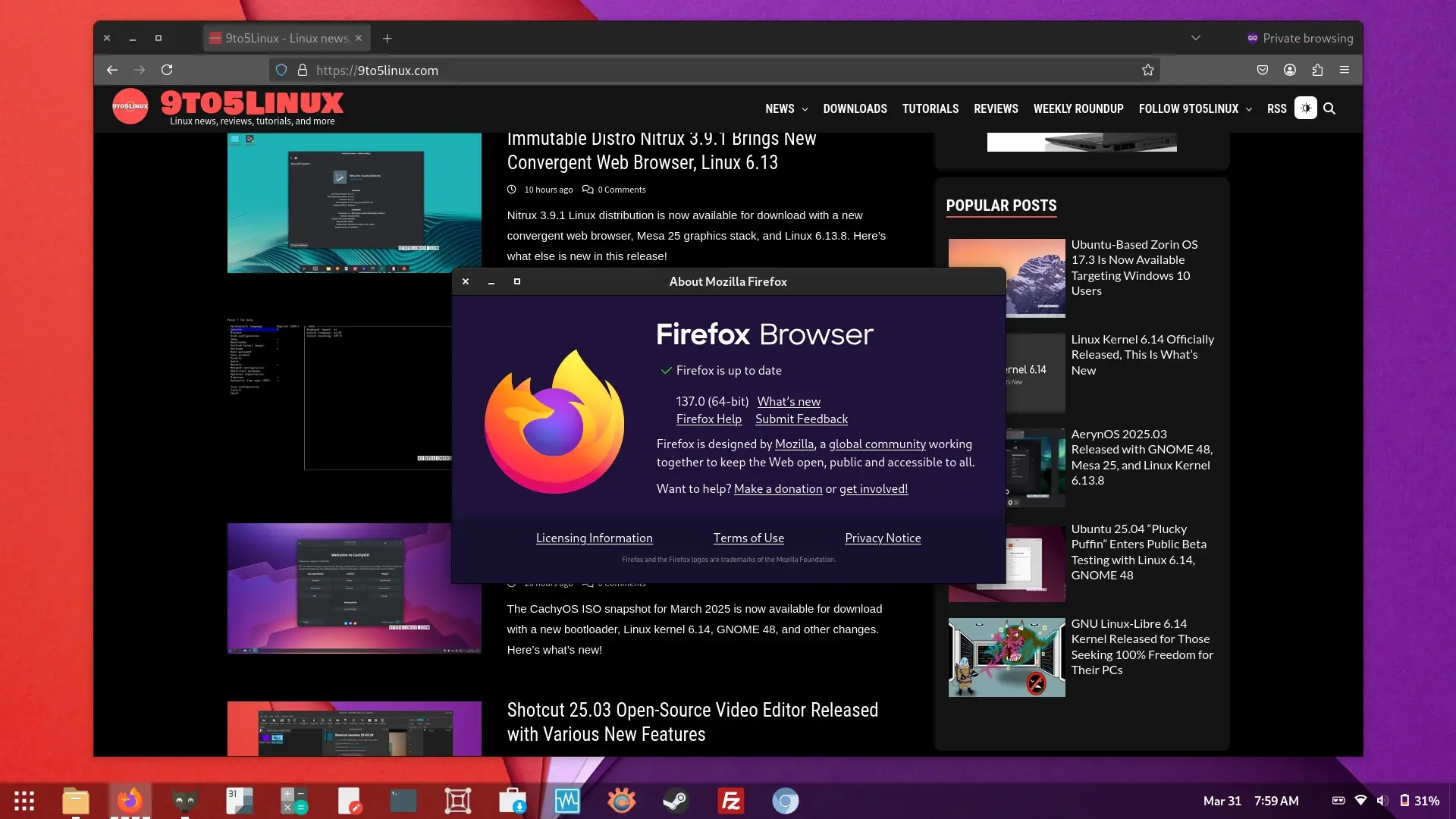Image resolution: width=1456 pixels, height=819 pixels.
Task: Click the Privacy Notice link
Action: pyautogui.click(x=883, y=538)
